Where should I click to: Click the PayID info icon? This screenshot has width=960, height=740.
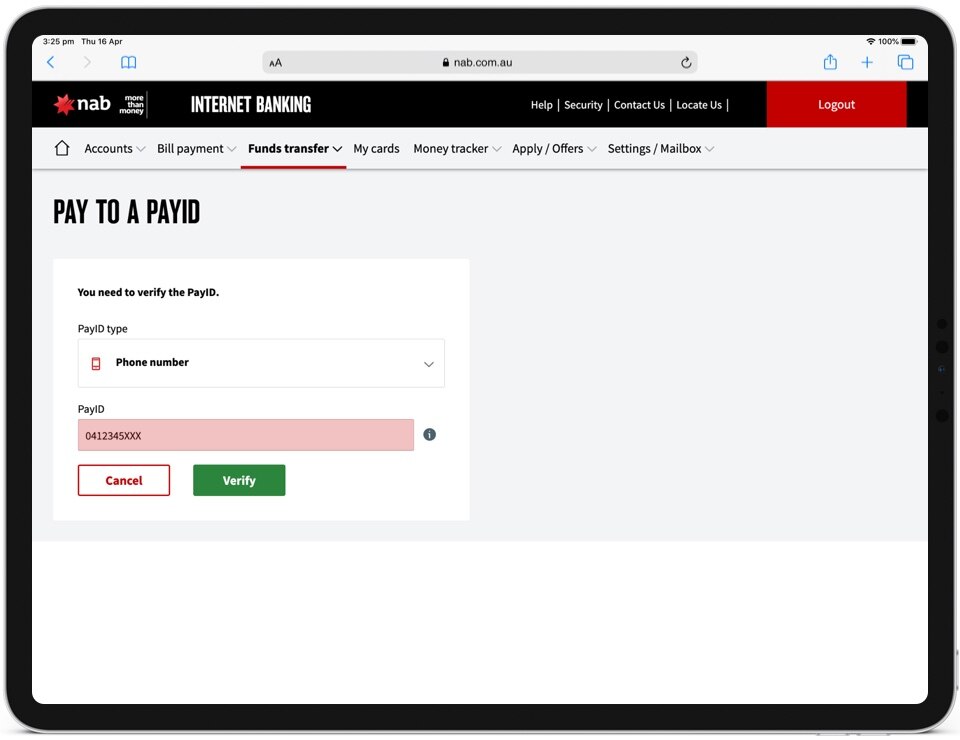pyautogui.click(x=429, y=435)
